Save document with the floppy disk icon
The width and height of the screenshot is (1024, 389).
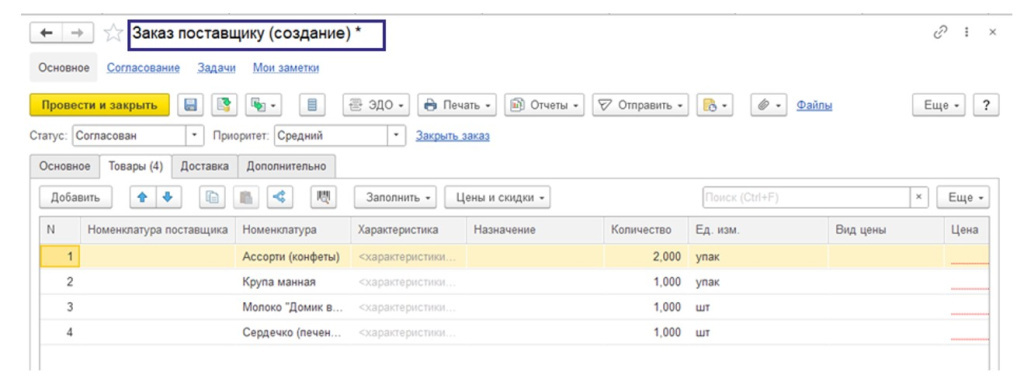click(191, 105)
